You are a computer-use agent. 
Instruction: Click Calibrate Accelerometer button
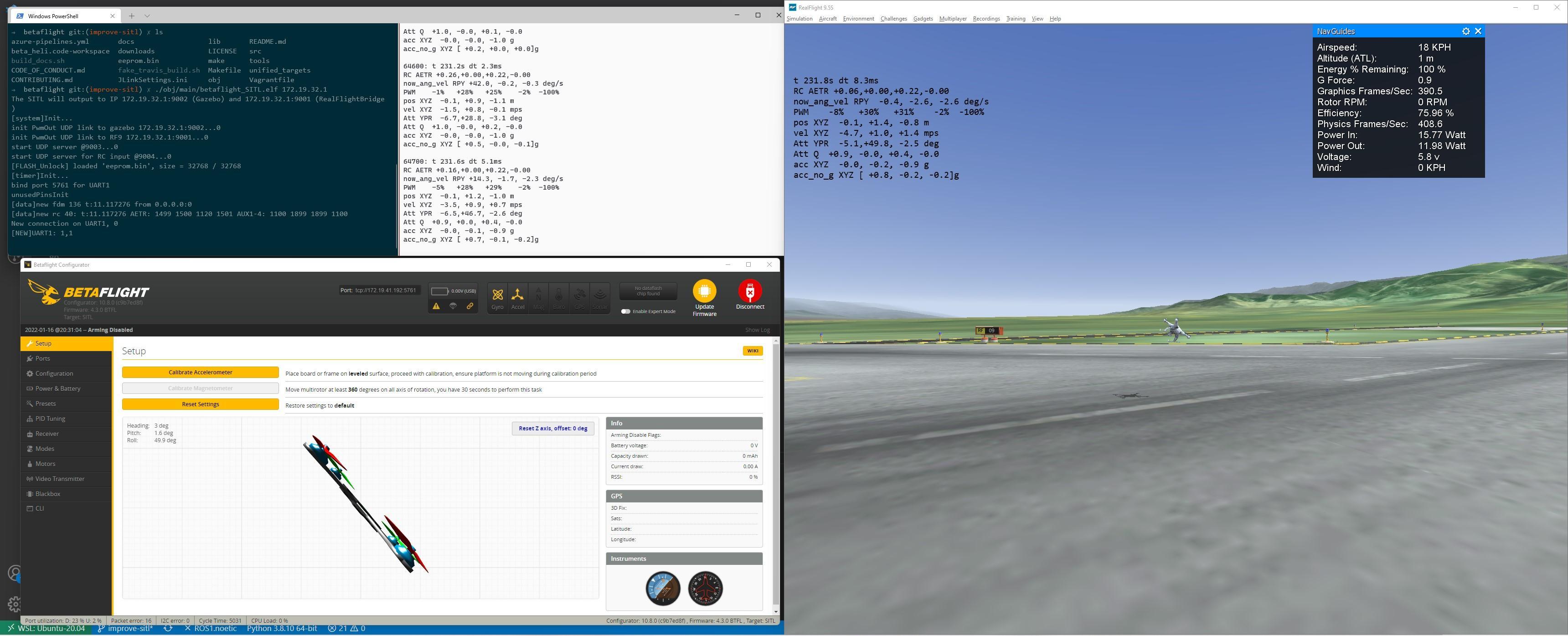pyautogui.click(x=200, y=372)
